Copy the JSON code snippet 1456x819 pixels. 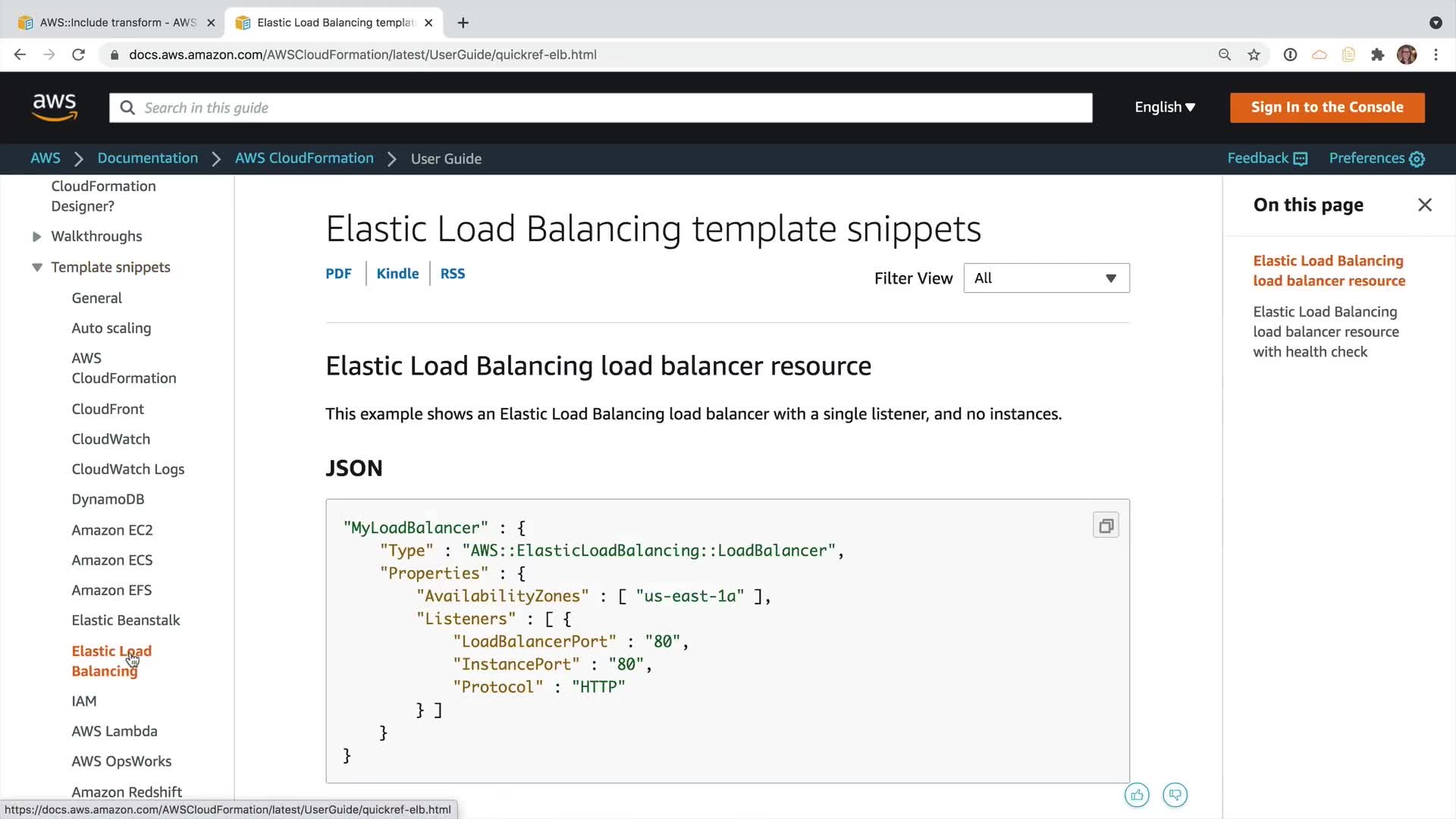[x=1106, y=526]
